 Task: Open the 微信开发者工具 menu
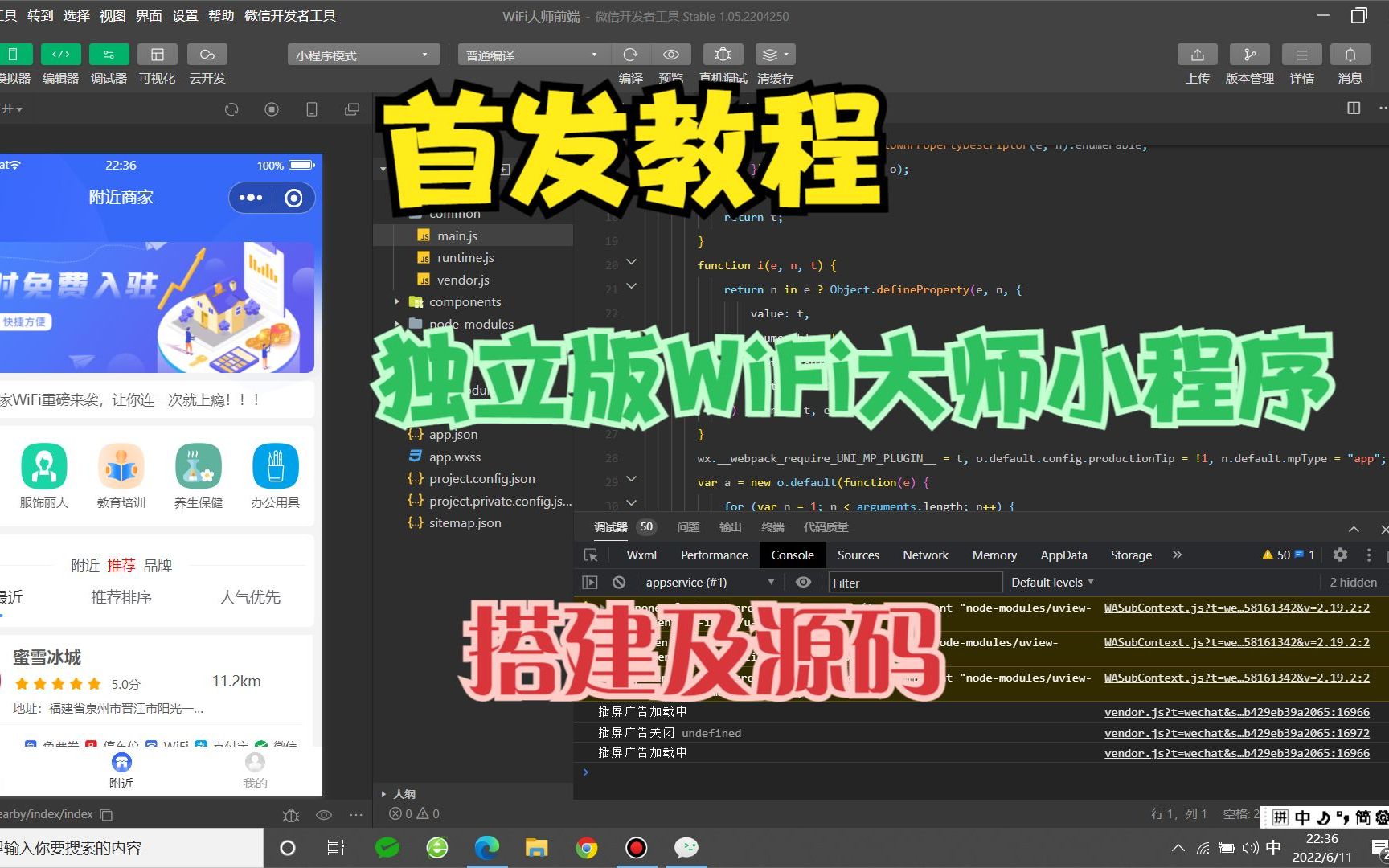(290, 16)
